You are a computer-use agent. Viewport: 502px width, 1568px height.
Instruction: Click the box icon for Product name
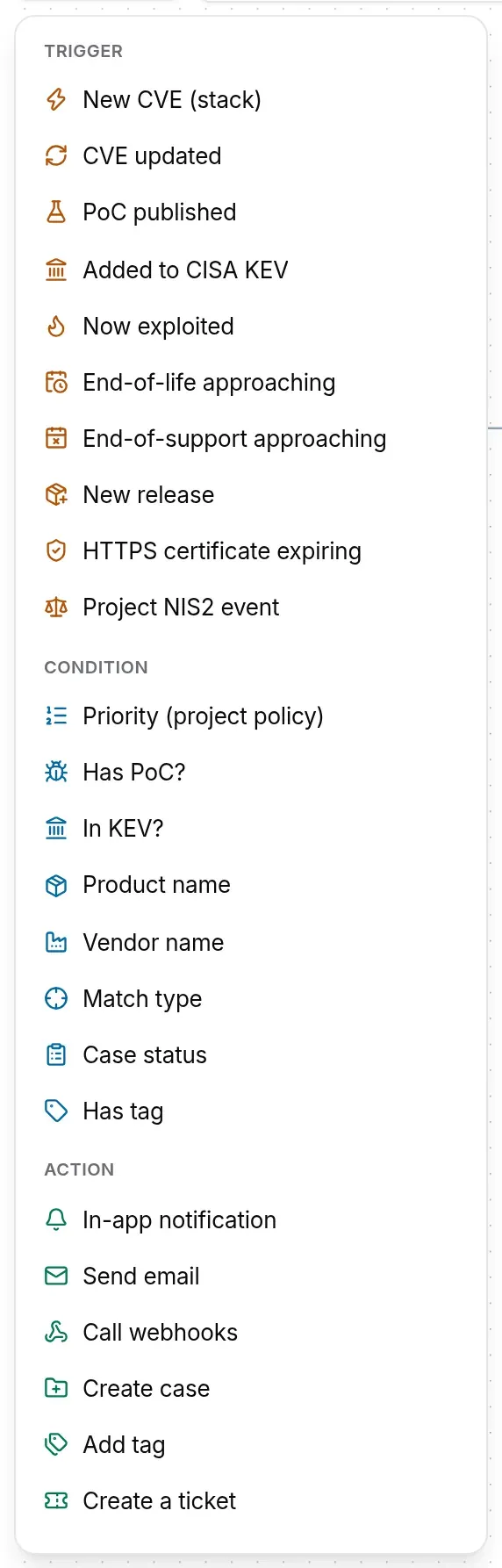click(56, 885)
